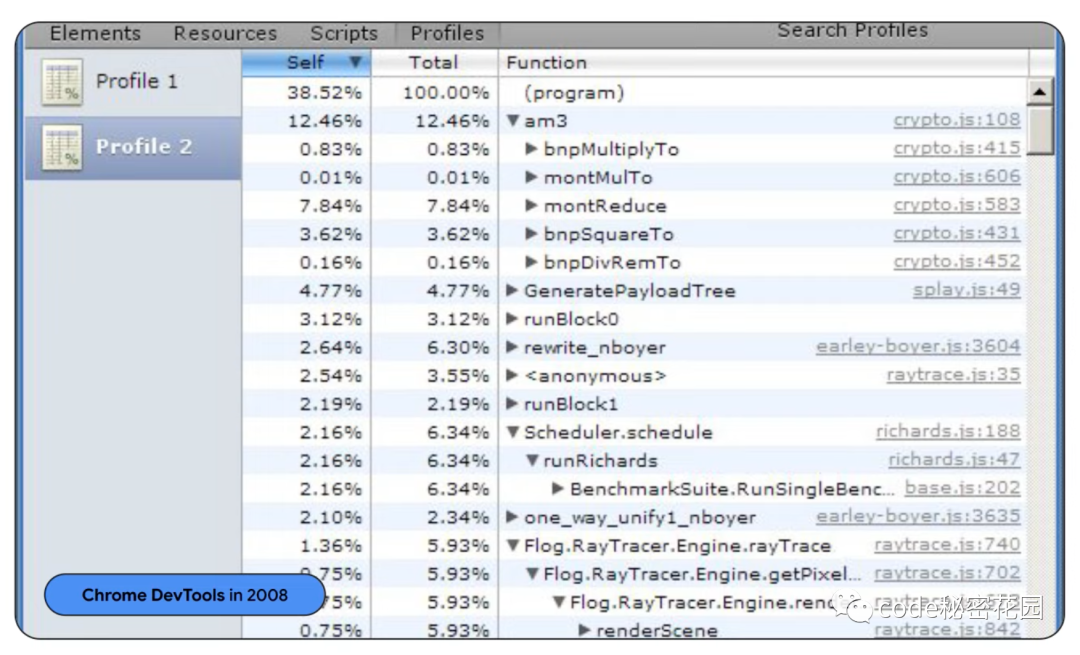Viewport: 1080px width, 655px height.
Task: Sort by the Self column header
Action: (x=306, y=63)
